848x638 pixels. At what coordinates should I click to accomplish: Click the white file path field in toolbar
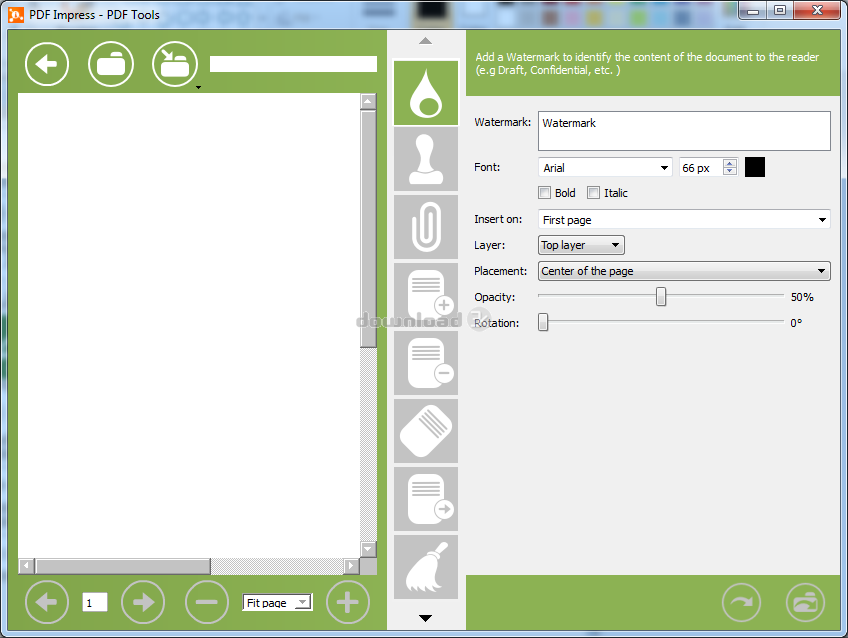pyautogui.click(x=293, y=64)
